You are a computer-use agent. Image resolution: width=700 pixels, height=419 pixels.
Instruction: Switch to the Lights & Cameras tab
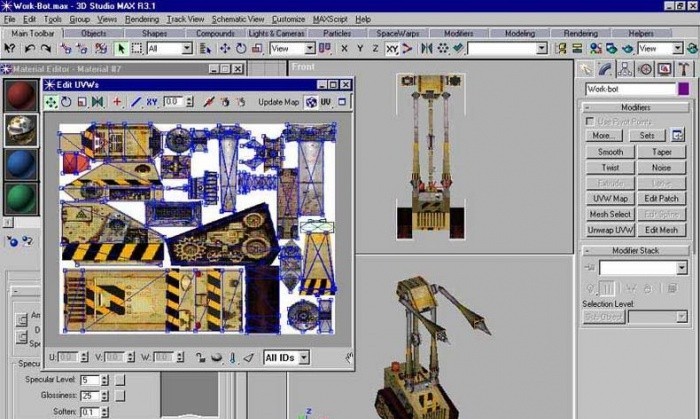tap(277, 33)
